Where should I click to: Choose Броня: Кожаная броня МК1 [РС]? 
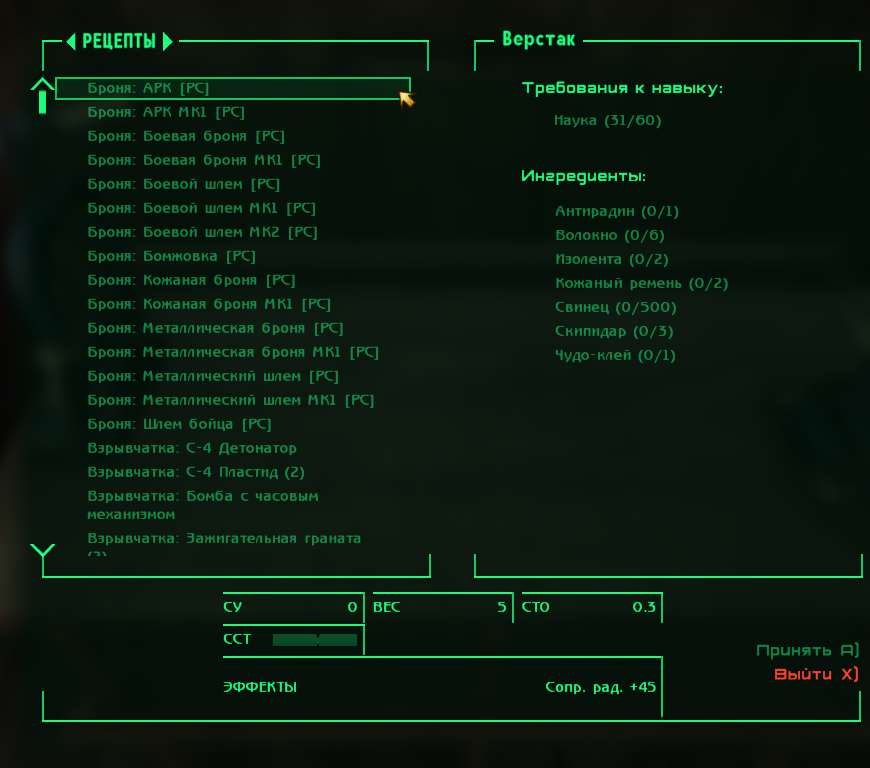point(209,304)
